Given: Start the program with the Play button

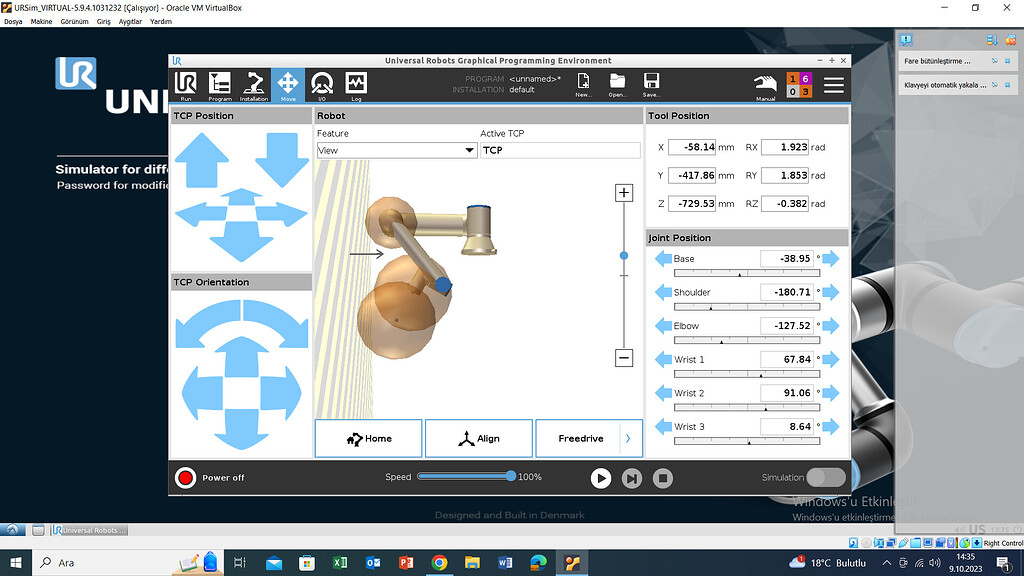Looking at the screenshot, I should 601,478.
